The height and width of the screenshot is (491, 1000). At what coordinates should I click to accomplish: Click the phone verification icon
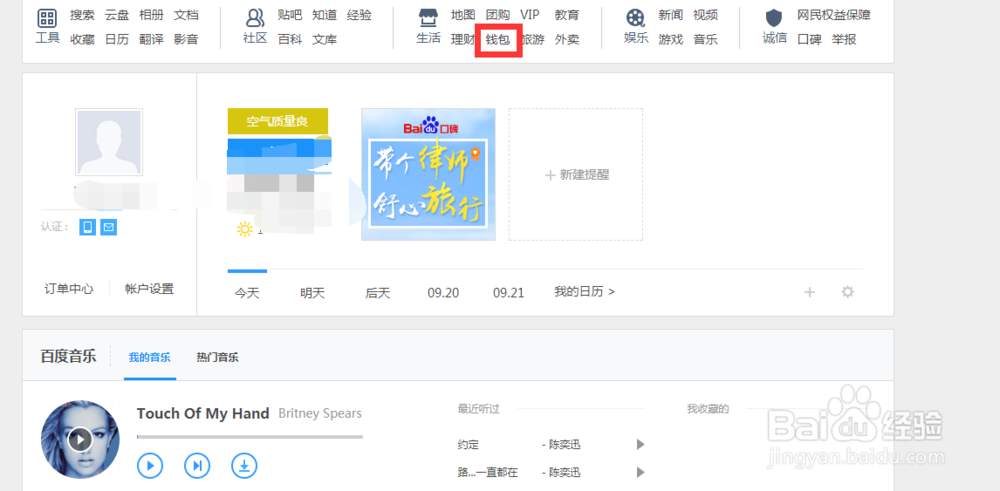coord(87,227)
